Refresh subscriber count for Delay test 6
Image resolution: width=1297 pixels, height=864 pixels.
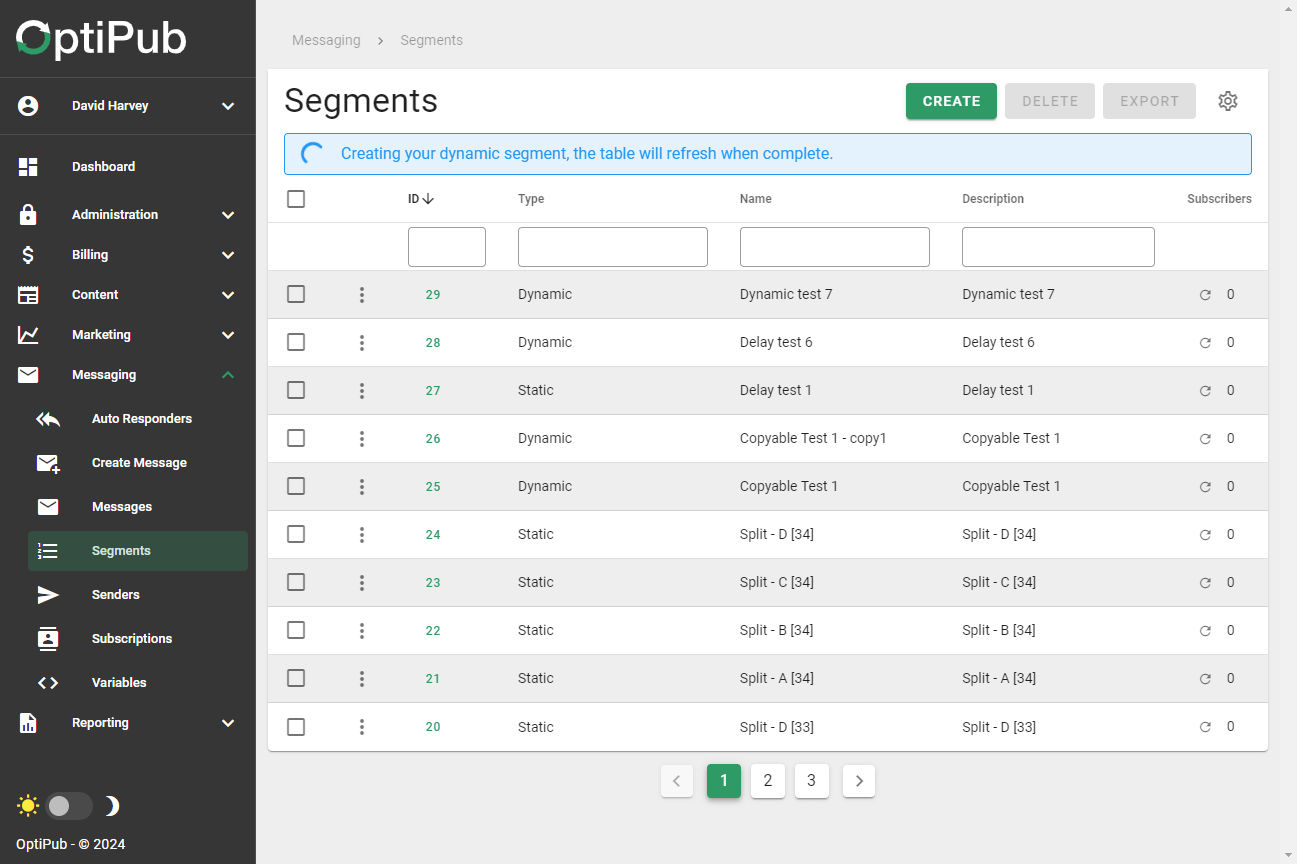[1205, 343]
